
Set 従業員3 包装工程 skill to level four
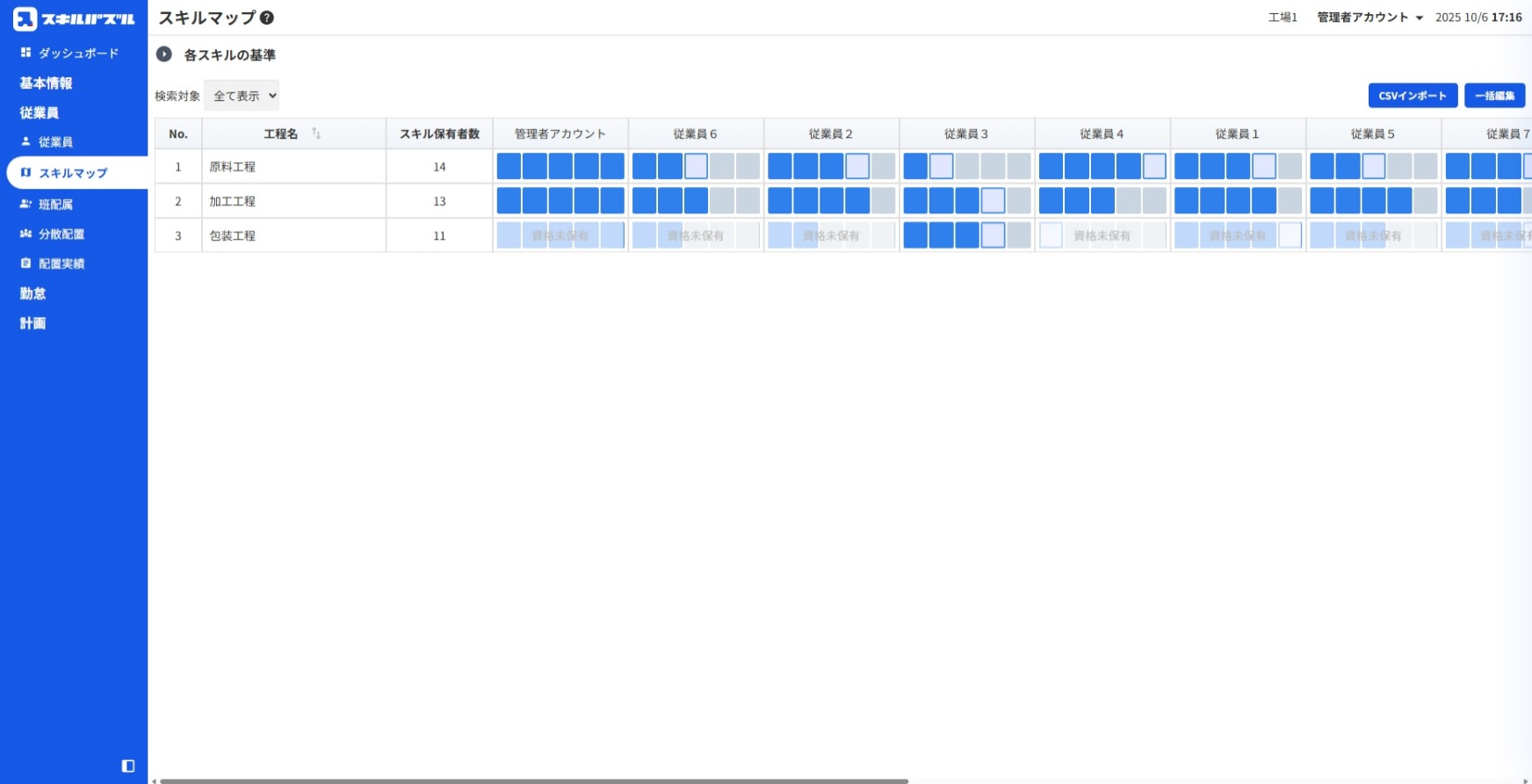tap(993, 235)
